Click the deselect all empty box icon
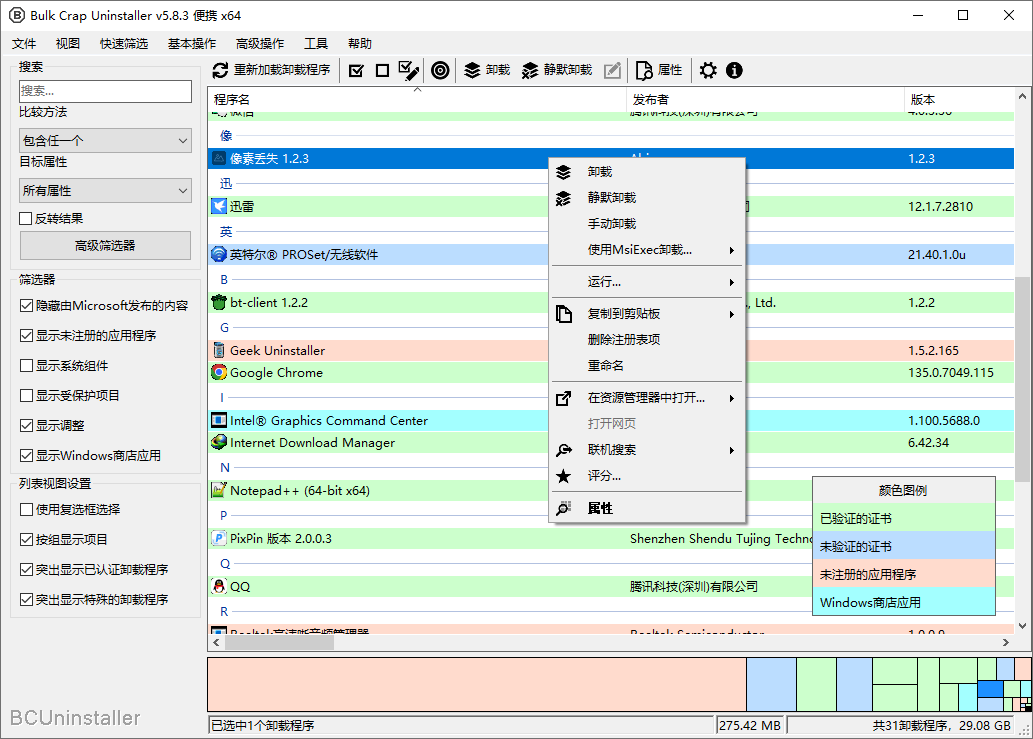 point(382,70)
